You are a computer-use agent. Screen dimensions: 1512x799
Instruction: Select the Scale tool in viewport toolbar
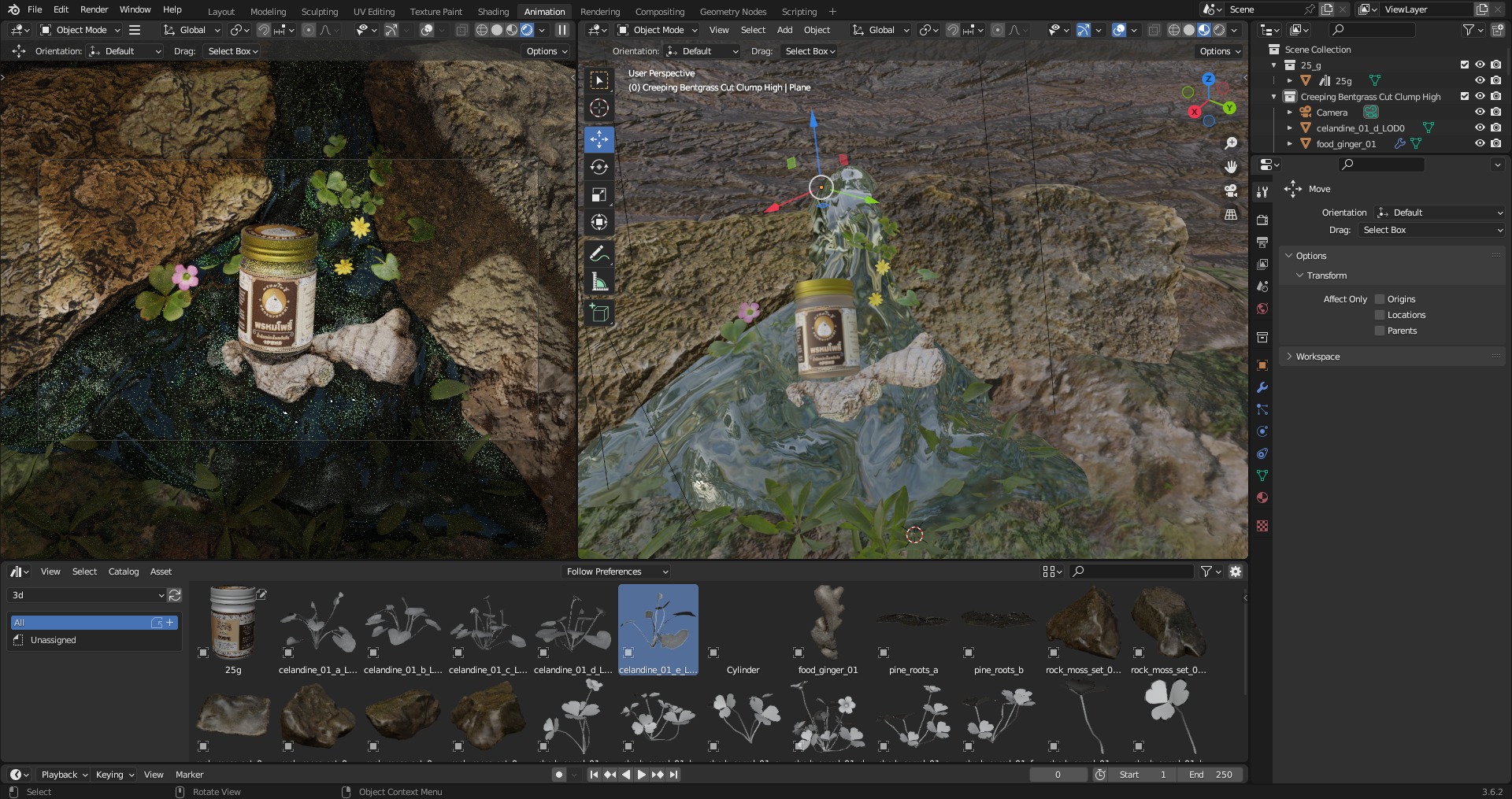pos(599,194)
